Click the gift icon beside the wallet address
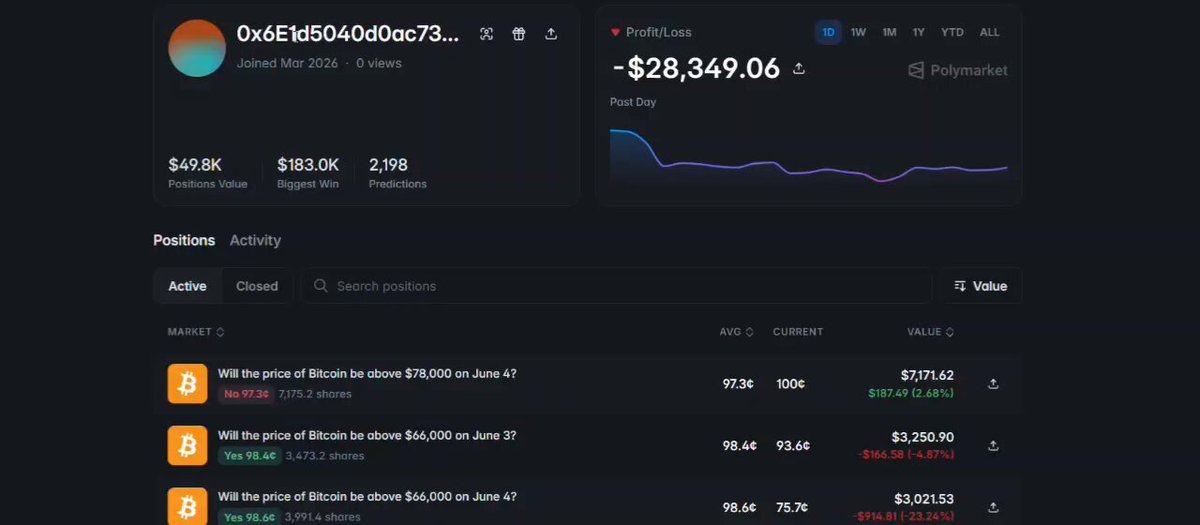This screenshot has height=525, width=1200. point(519,34)
